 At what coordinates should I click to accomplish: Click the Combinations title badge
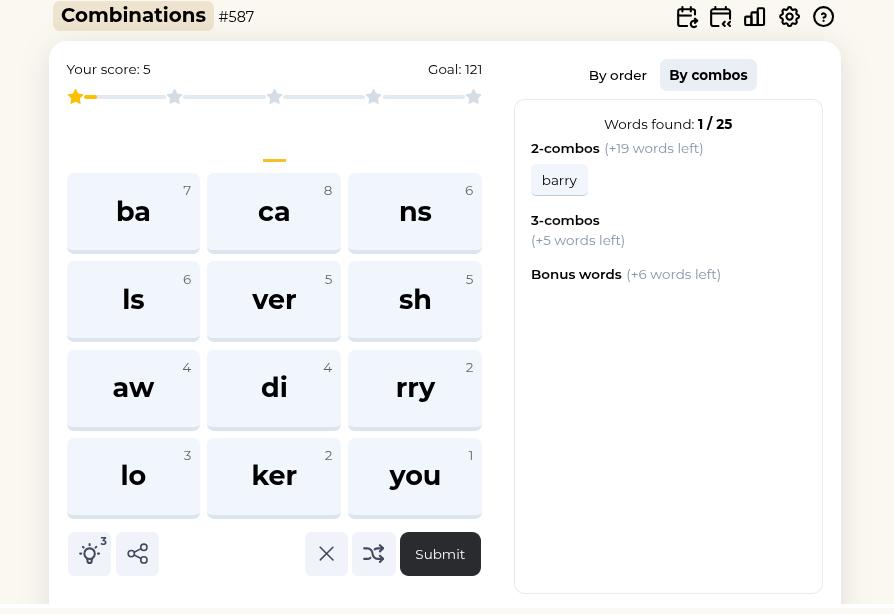click(x=133, y=16)
